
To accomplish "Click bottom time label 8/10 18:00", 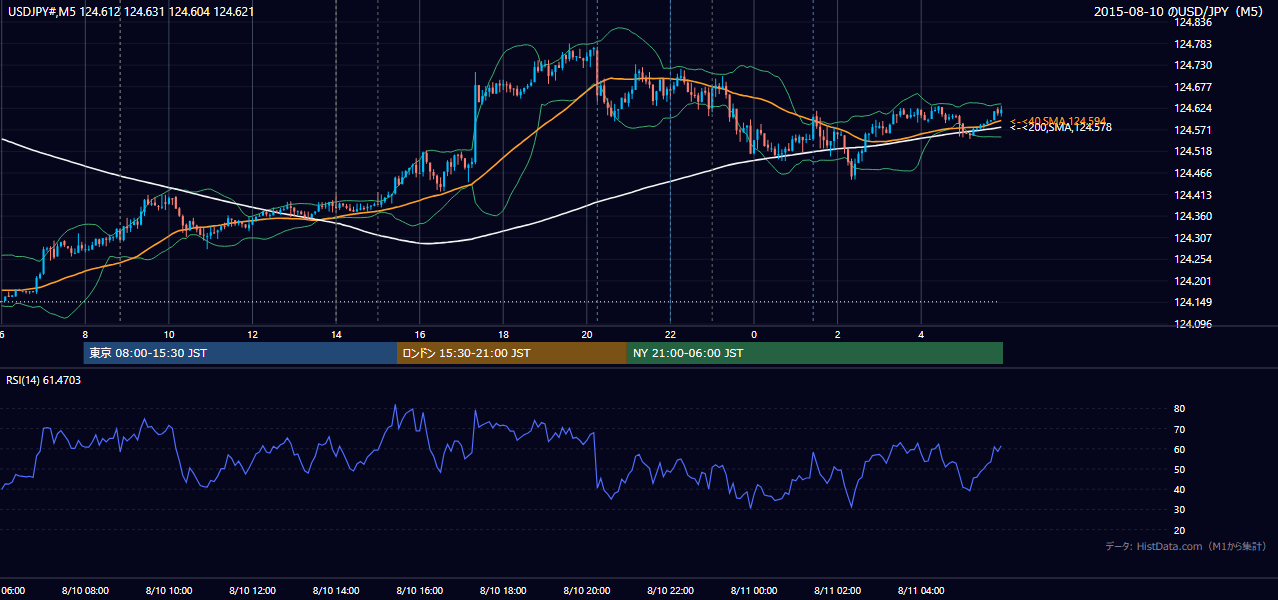I will [x=503, y=591].
